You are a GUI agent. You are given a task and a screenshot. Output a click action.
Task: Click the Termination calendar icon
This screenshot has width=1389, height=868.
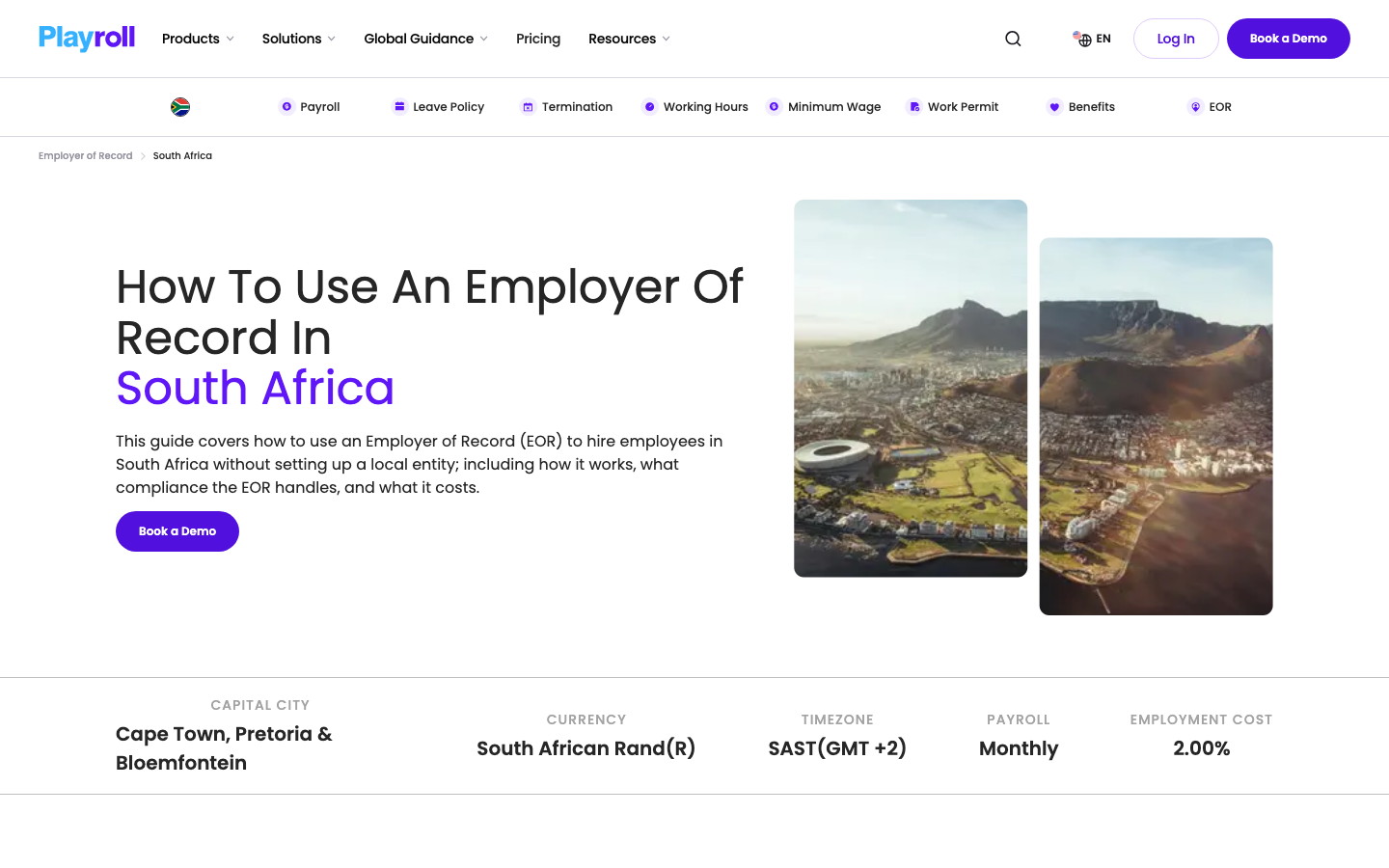(528, 107)
